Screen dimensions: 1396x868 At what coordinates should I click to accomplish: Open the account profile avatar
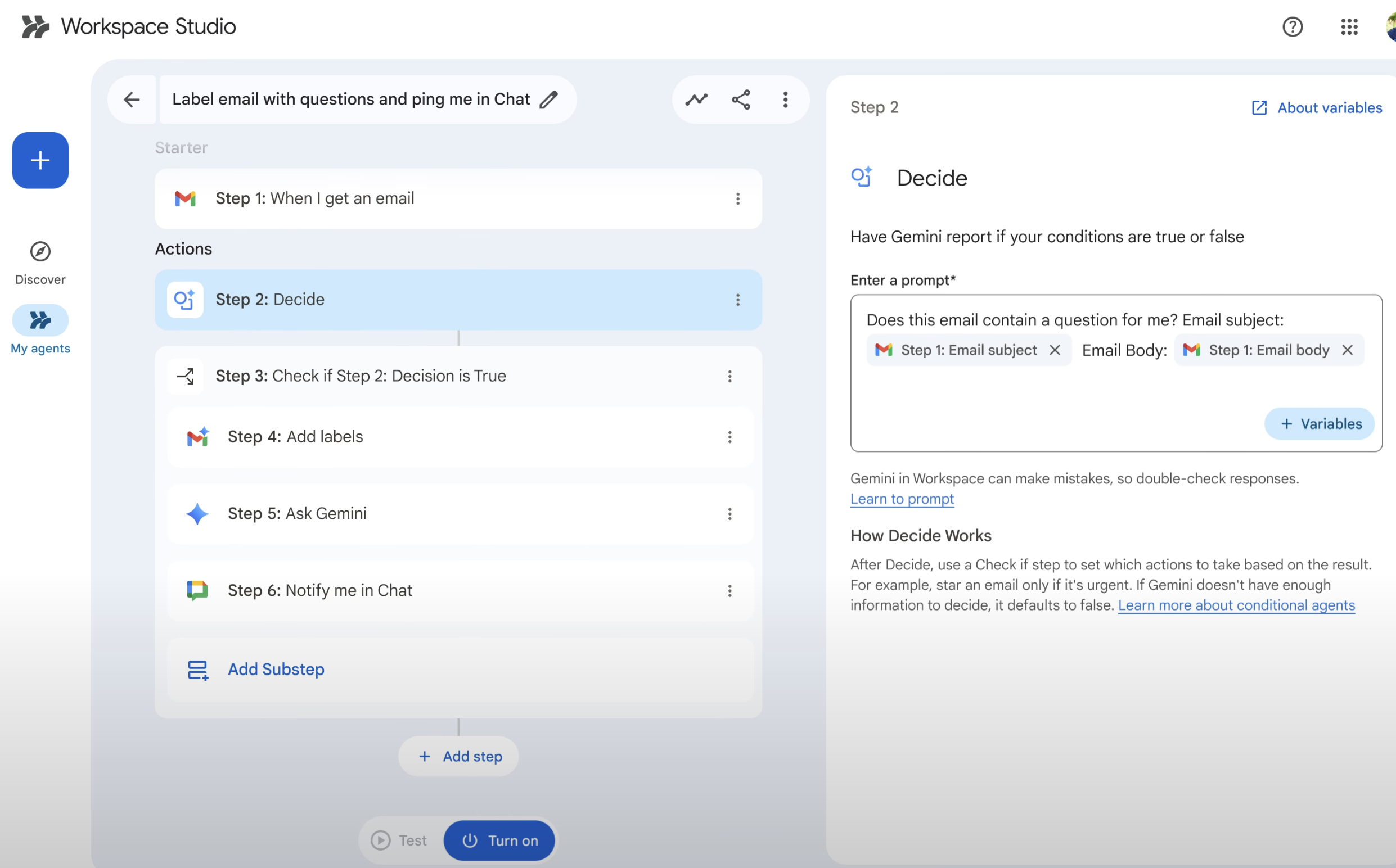coord(1390,26)
